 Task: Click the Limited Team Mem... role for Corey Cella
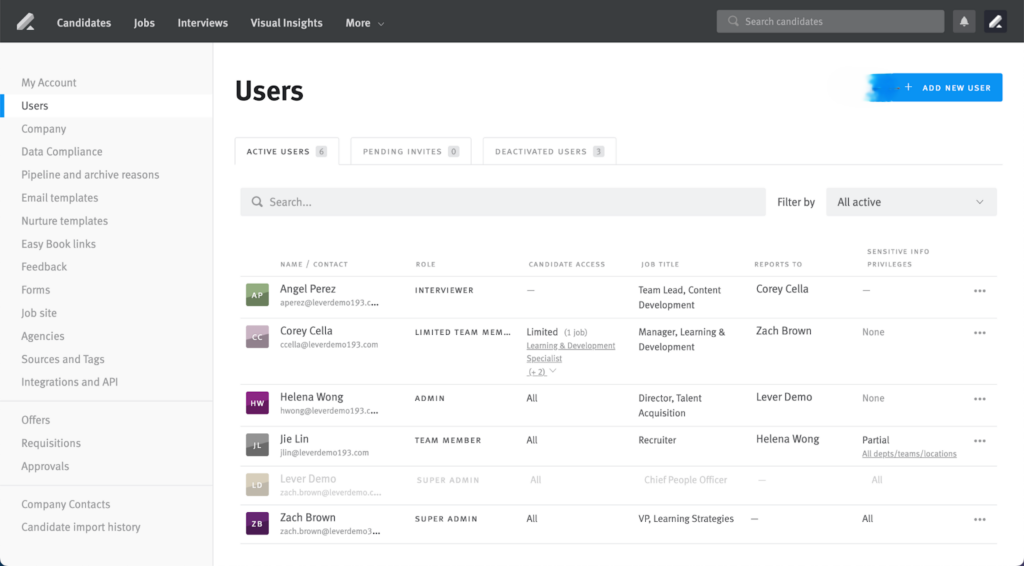(462, 332)
